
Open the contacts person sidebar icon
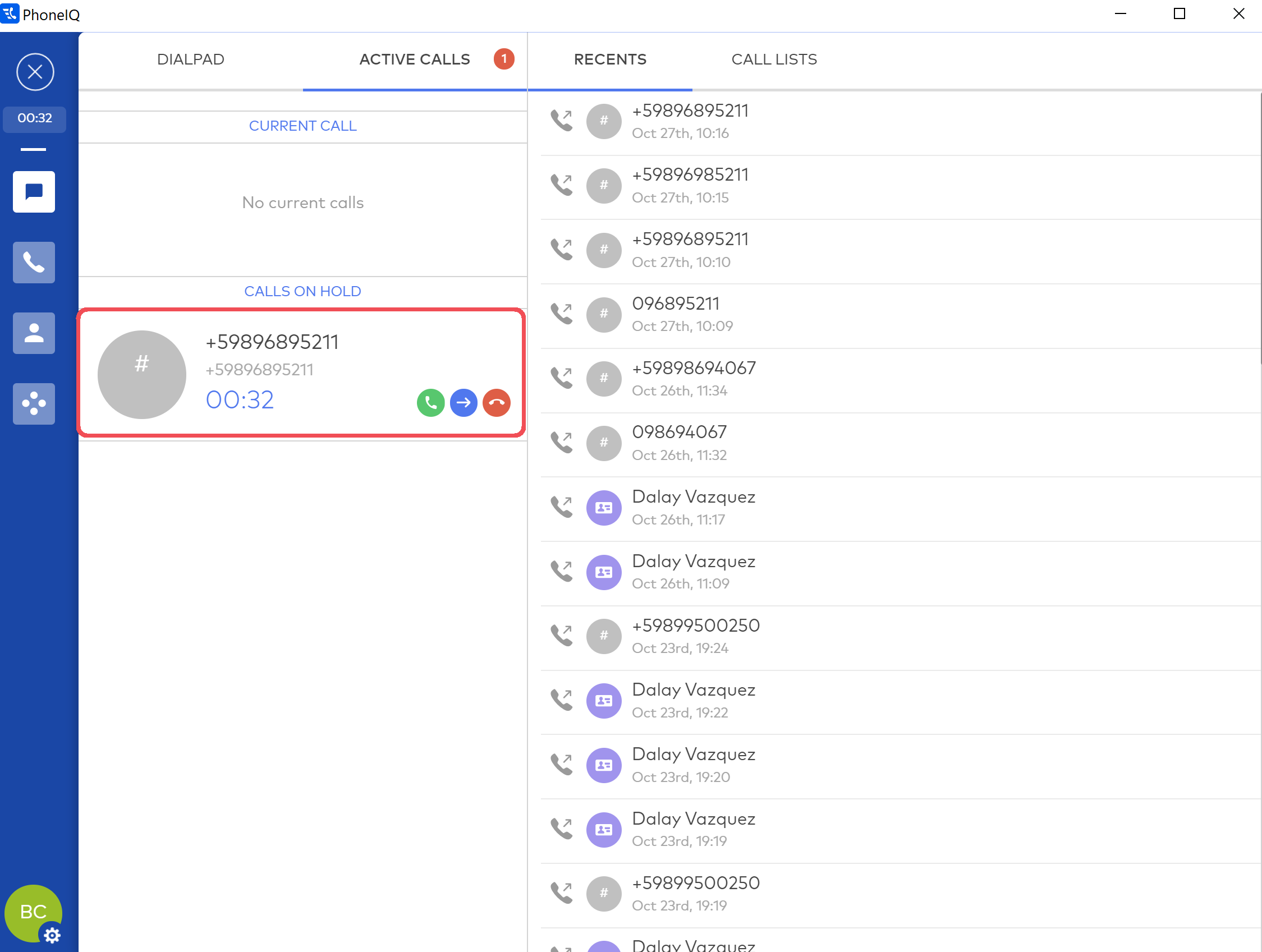pos(34,333)
